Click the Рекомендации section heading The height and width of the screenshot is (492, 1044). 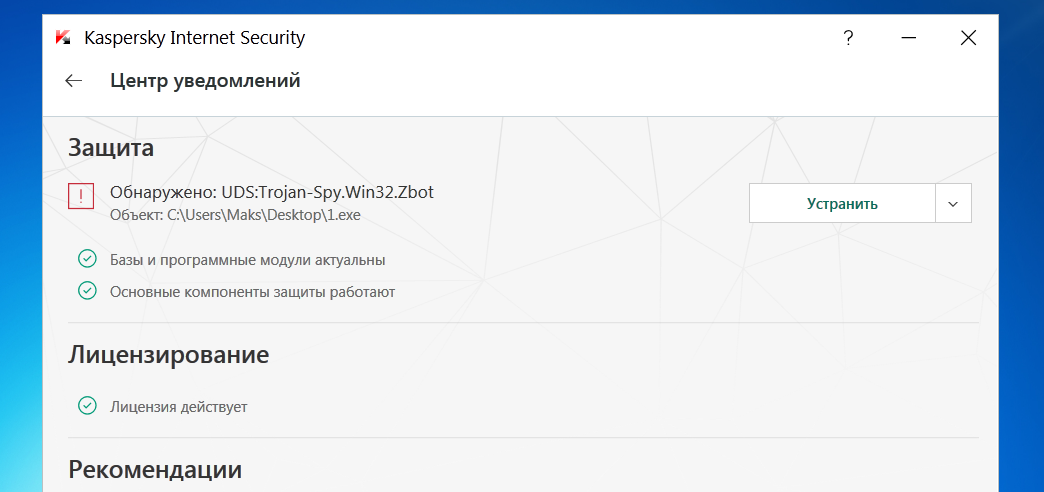pyautogui.click(x=155, y=469)
